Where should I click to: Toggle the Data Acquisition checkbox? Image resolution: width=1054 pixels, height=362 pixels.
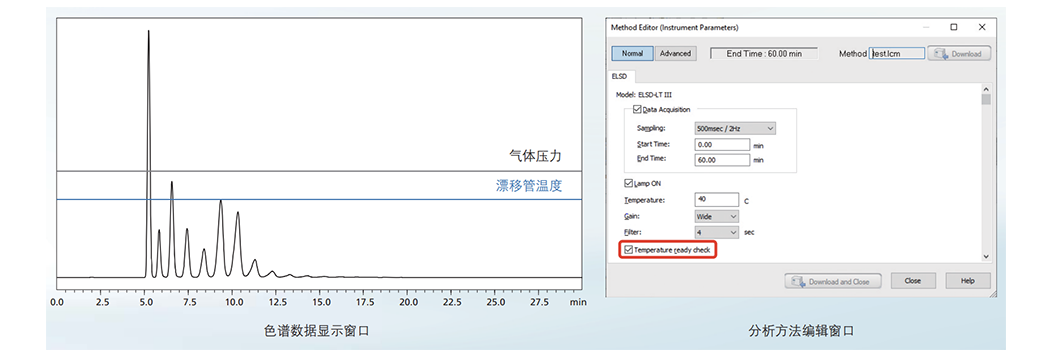point(637,109)
